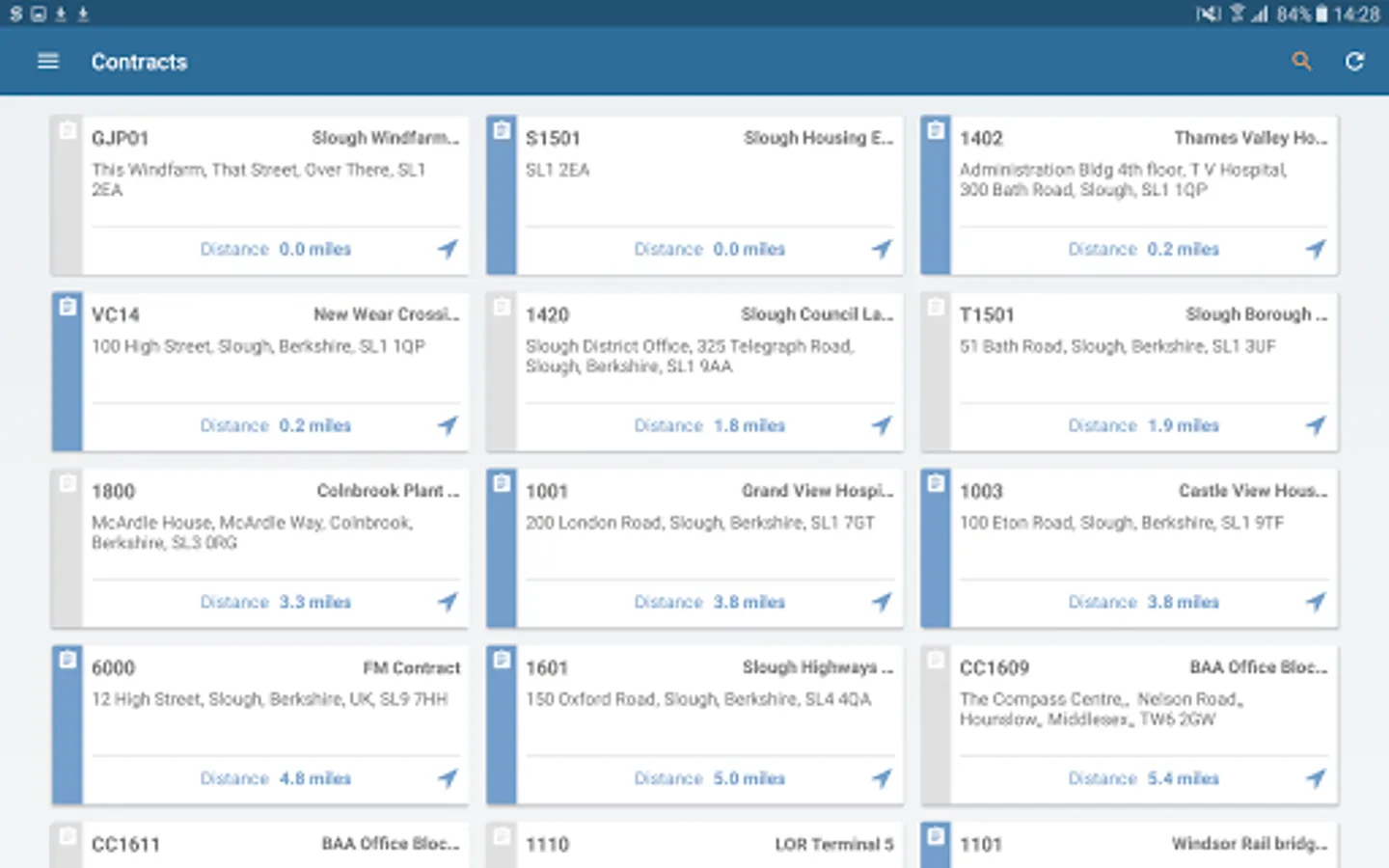Tap BAA Office Bloc... title on CC1609

[x=1259, y=667]
